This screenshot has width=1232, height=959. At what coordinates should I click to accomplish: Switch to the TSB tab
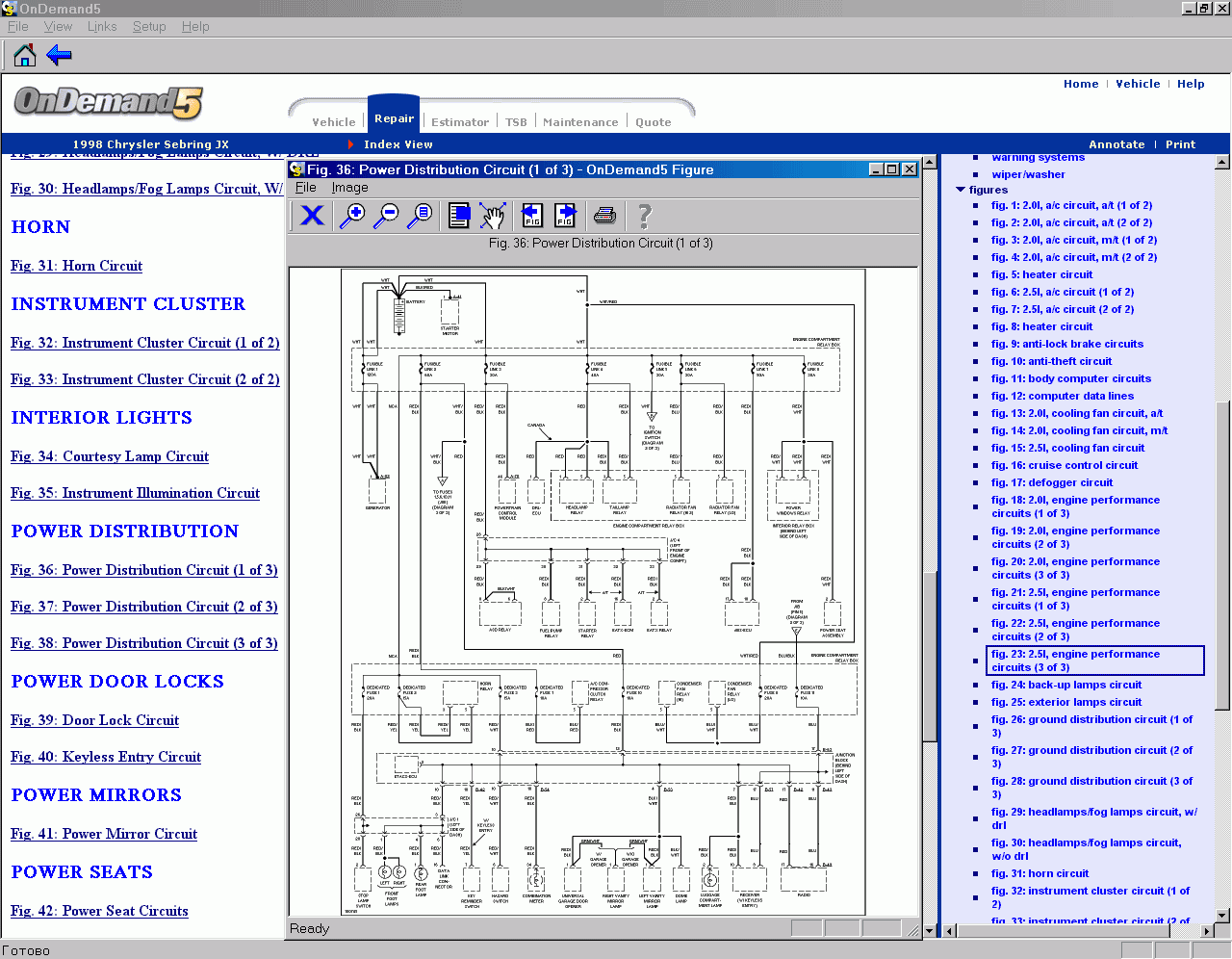click(516, 122)
